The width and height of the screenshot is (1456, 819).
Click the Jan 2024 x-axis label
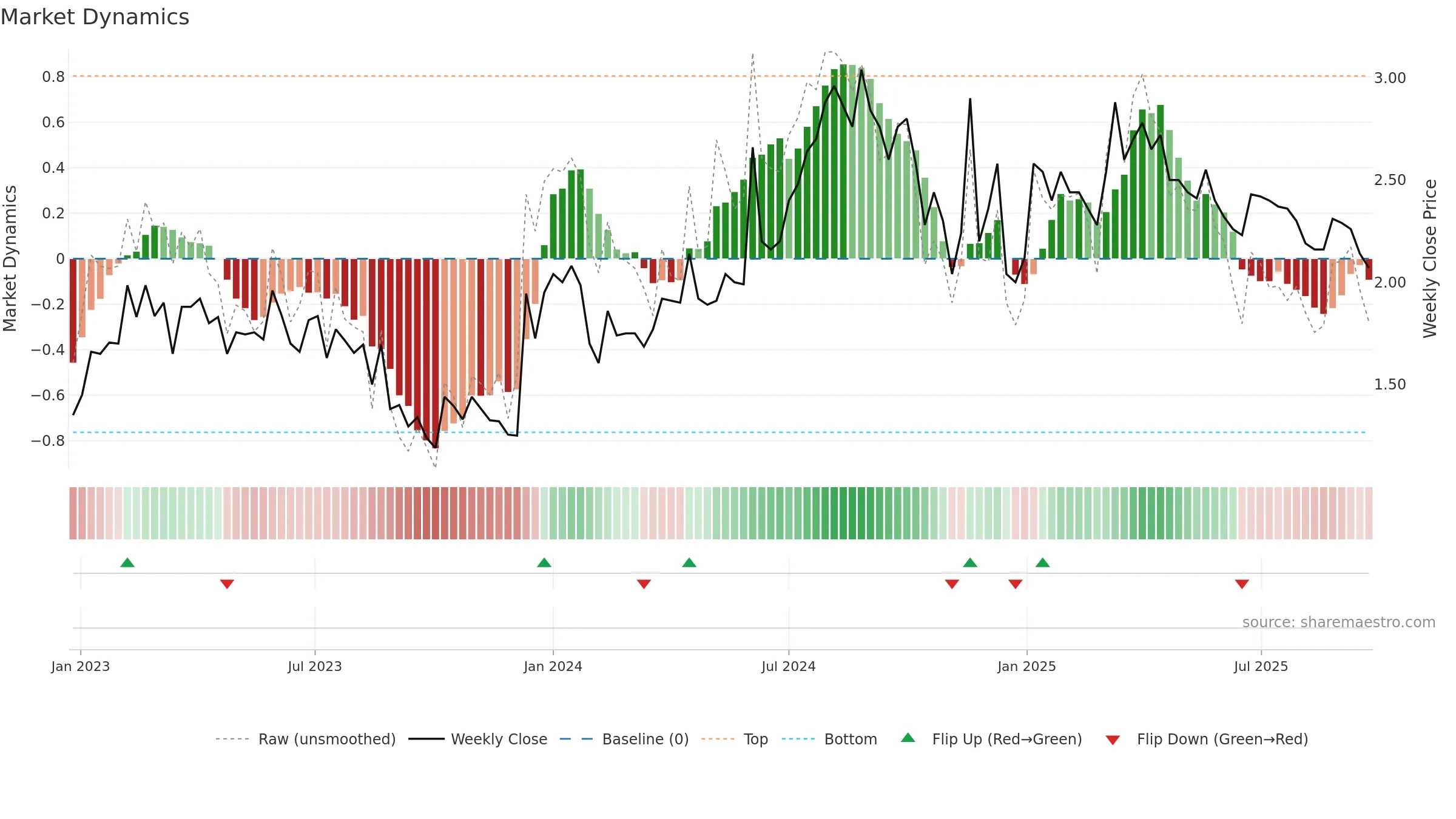pos(553,666)
